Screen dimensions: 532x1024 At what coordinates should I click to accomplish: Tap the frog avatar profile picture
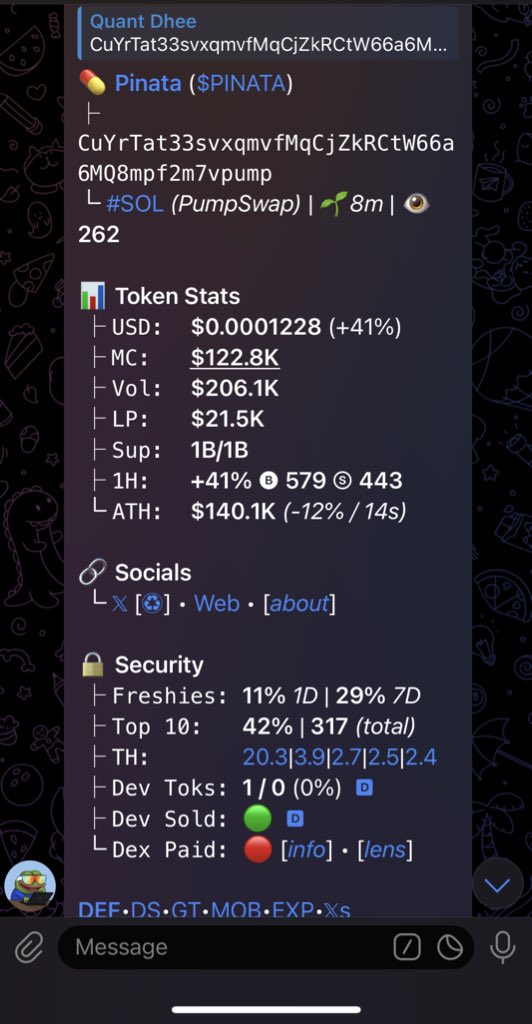[30, 886]
